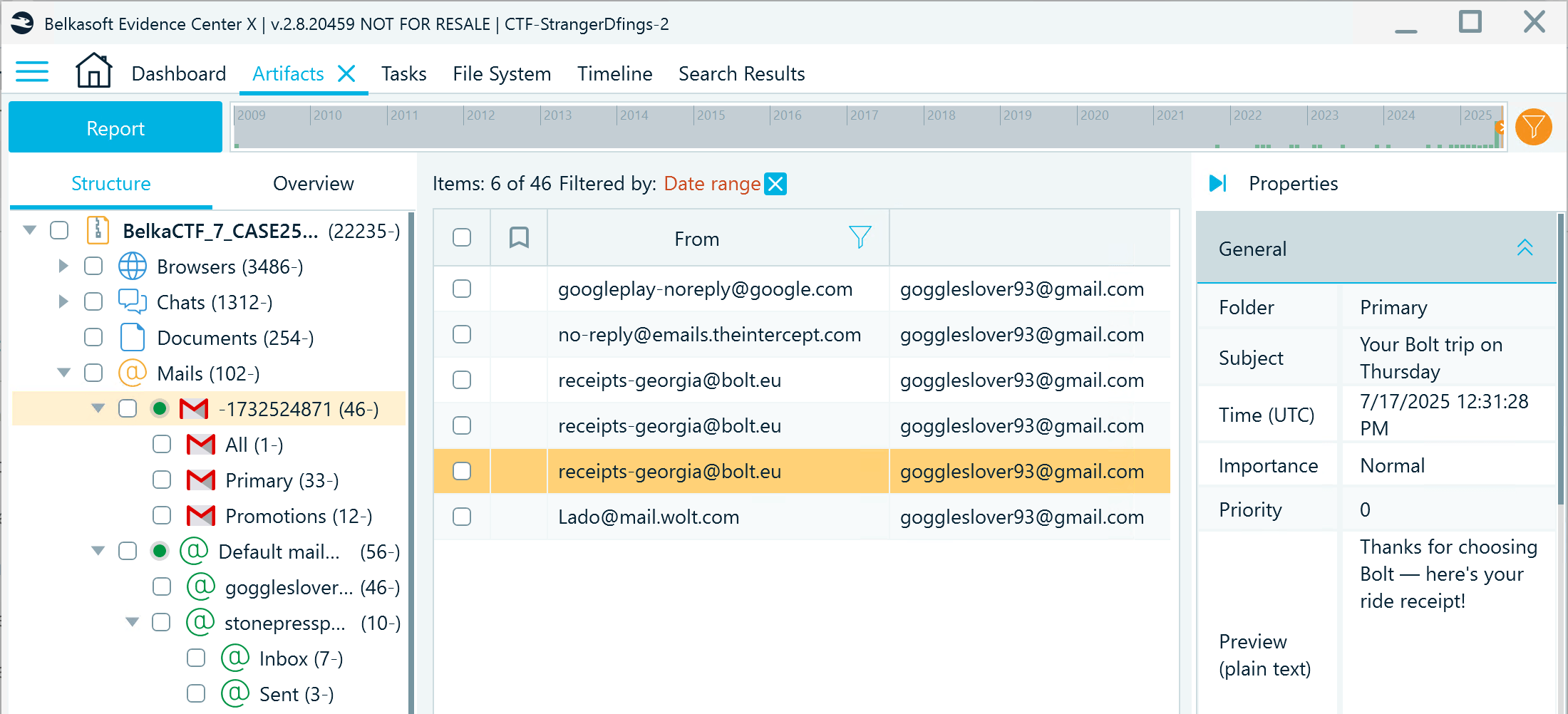
Task: Open the orange filter funnel button
Action: (1534, 127)
